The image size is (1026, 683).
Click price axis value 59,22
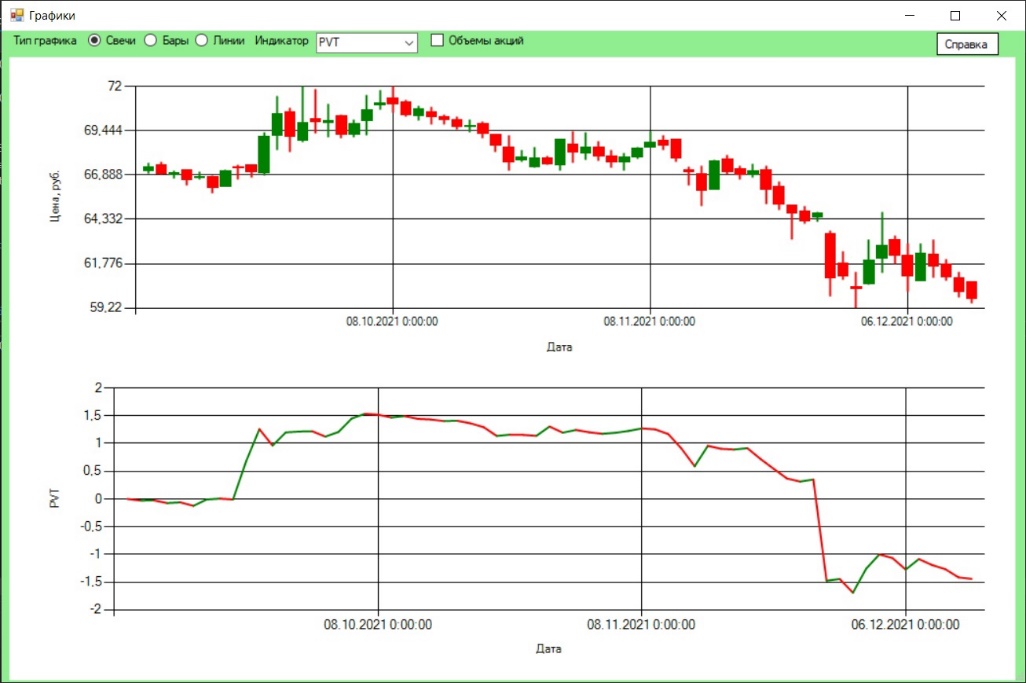(x=106, y=307)
